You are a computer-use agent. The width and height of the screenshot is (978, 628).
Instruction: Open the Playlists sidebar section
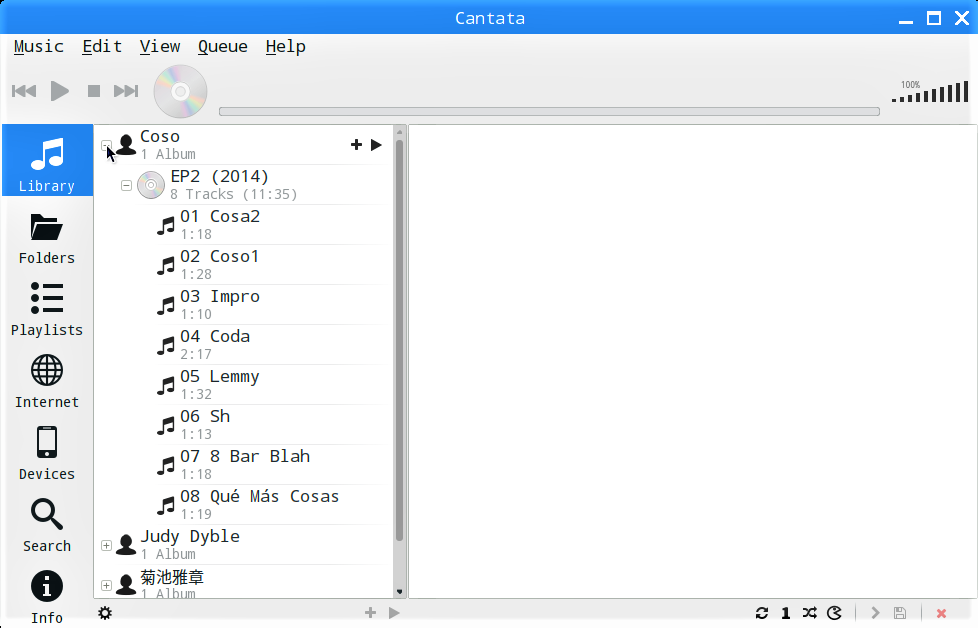coord(47,308)
